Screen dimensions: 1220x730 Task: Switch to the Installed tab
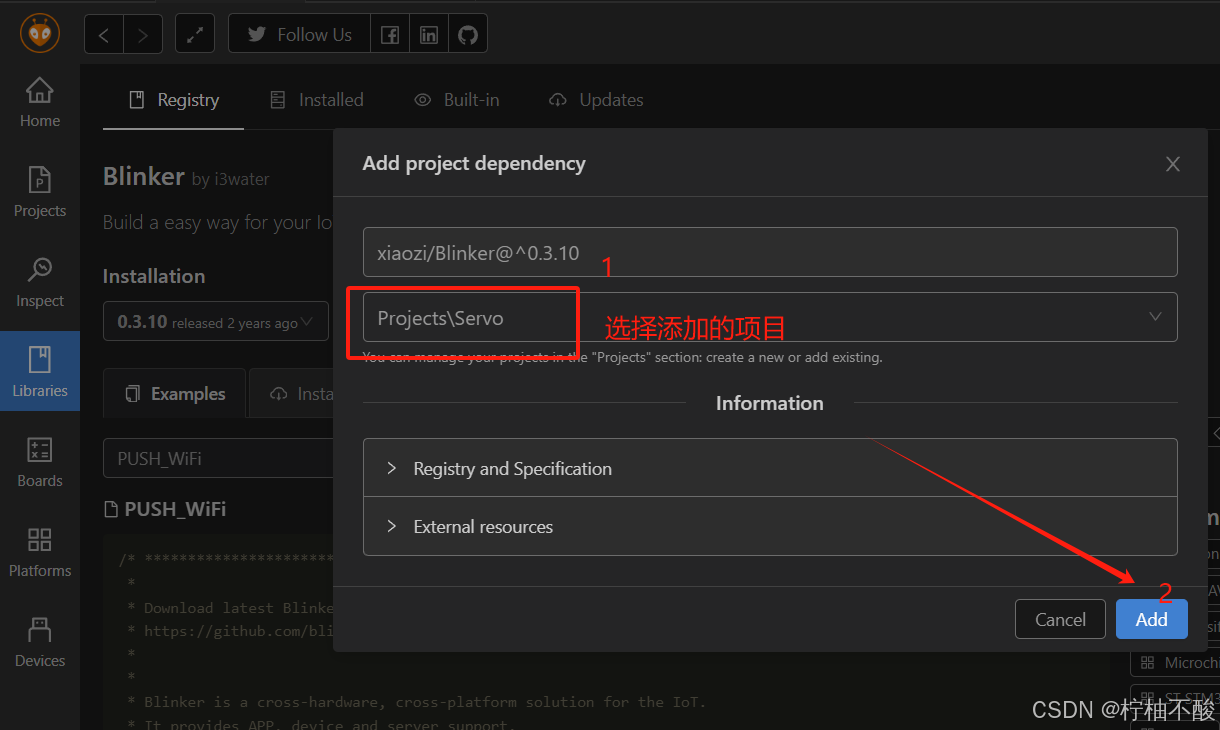(317, 100)
